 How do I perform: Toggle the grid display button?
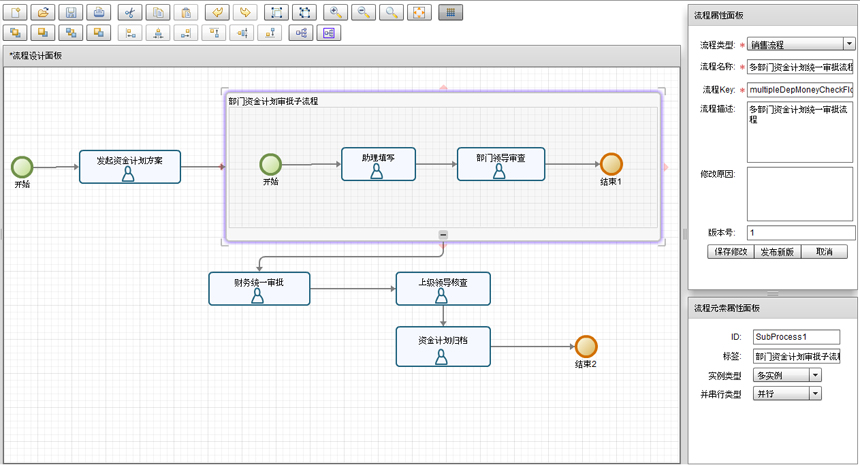[x=450, y=13]
